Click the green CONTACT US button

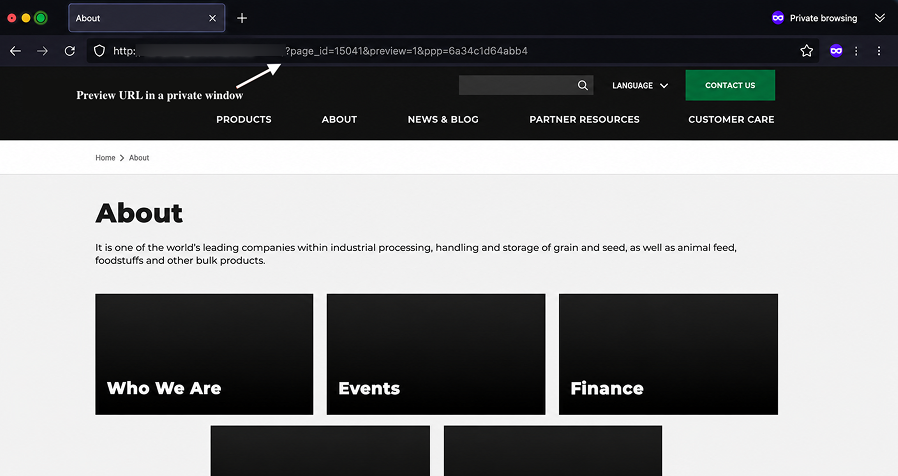coord(730,85)
